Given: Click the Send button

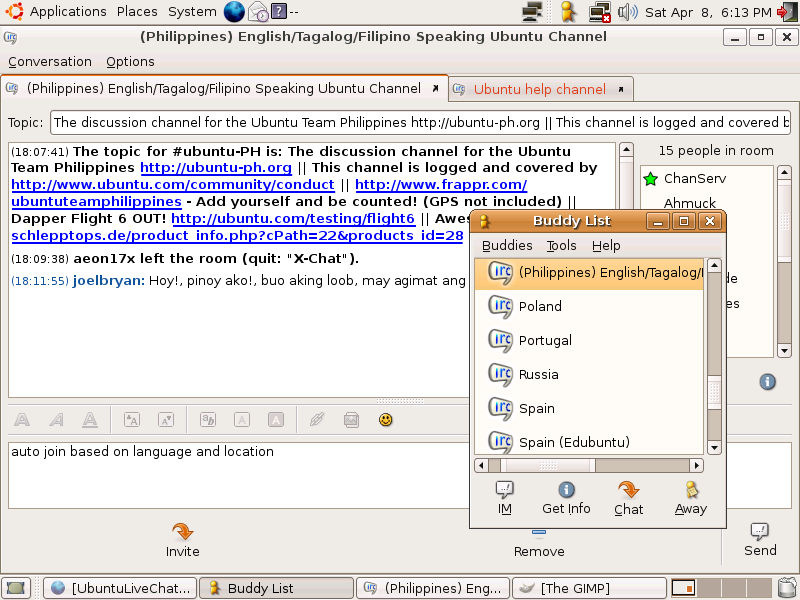Looking at the screenshot, I should point(760,540).
